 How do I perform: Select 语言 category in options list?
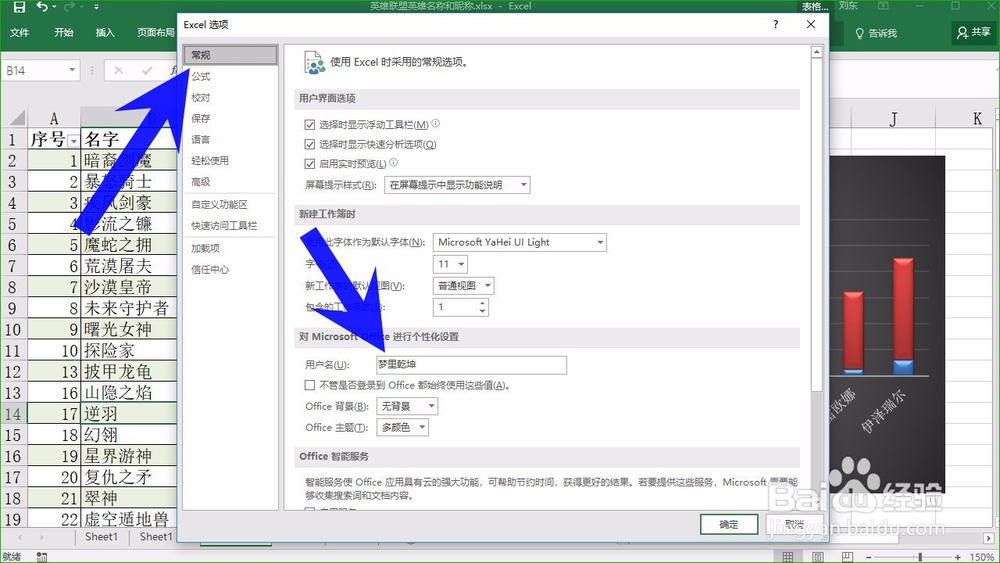pyautogui.click(x=230, y=140)
